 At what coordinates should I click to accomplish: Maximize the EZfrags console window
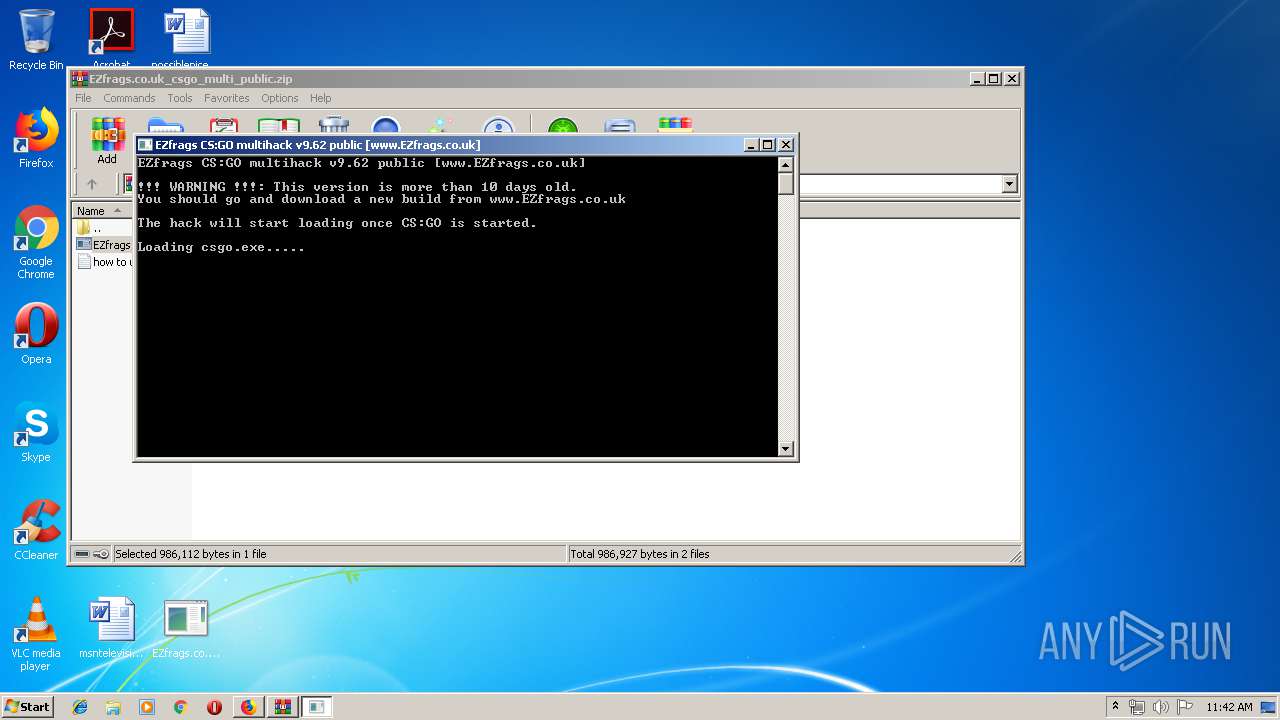point(768,145)
